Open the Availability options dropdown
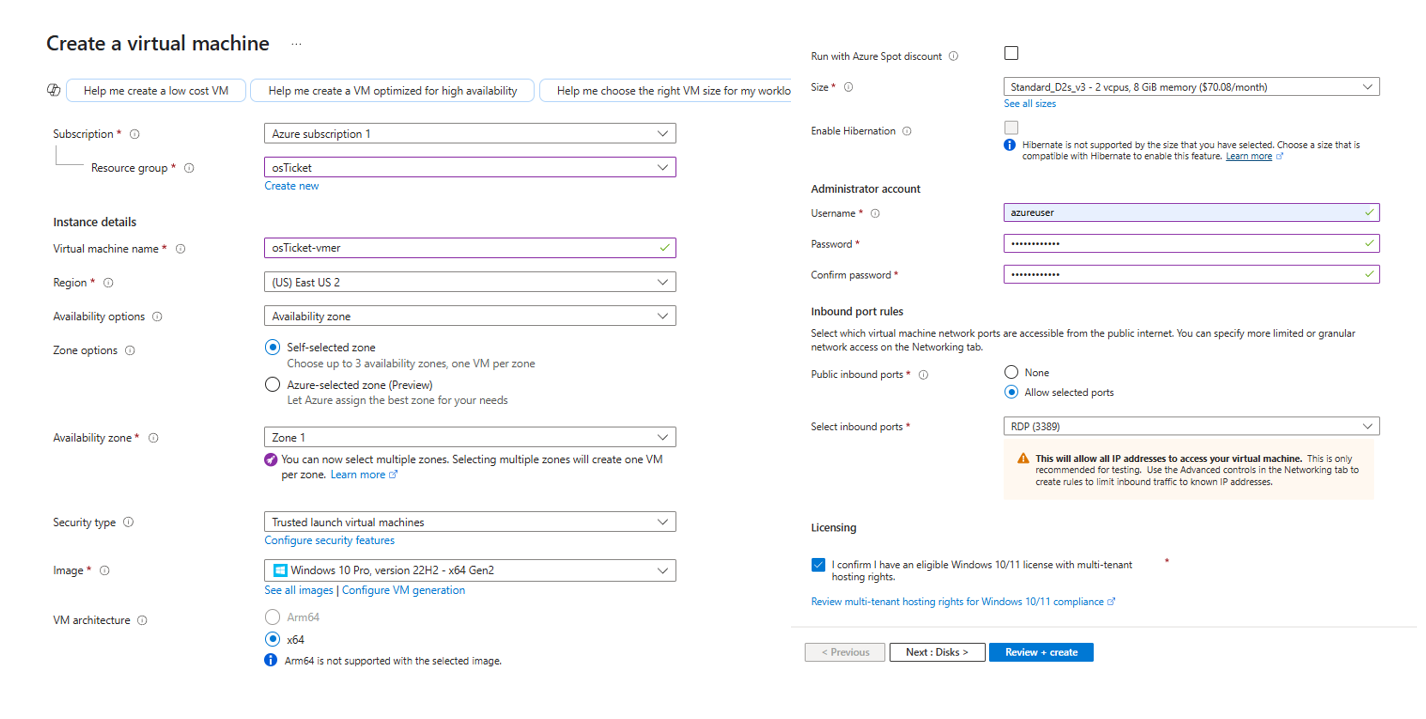The image size is (1426, 719). click(x=470, y=317)
